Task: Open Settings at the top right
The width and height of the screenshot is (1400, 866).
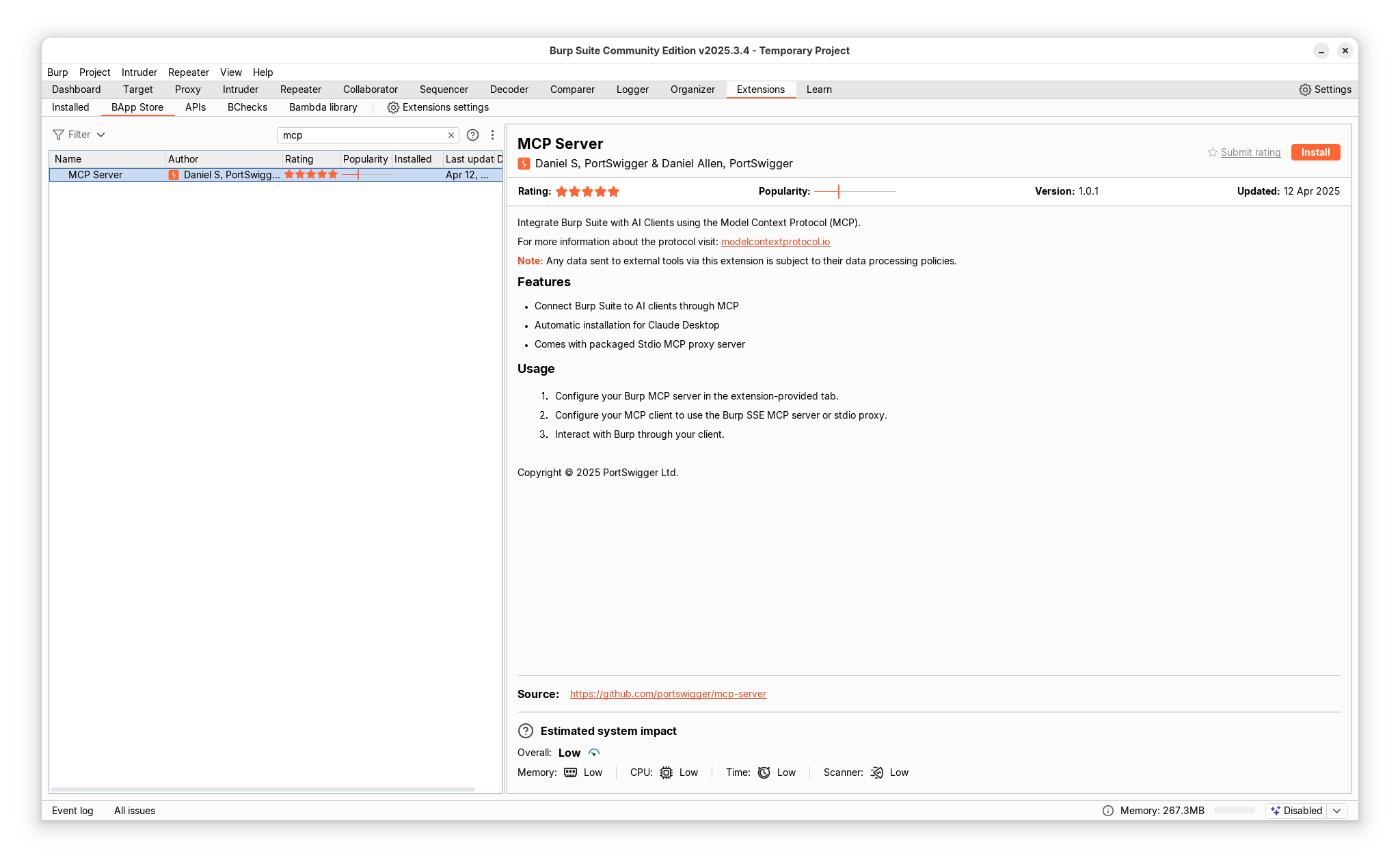Action: pos(1325,89)
